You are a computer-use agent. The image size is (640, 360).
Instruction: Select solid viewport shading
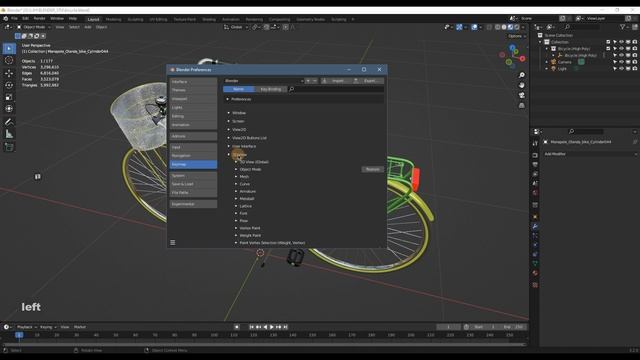click(x=504, y=27)
